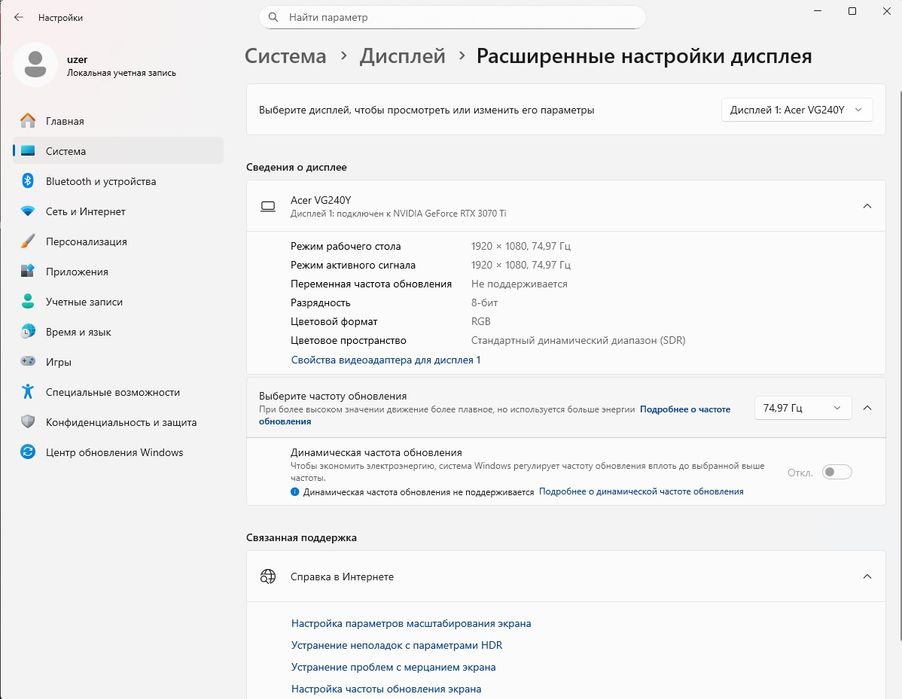The width and height of the screenshot is (902, 699).
Task: Click the Режим рабочего стола value
Action: click(x=521, y=246)
